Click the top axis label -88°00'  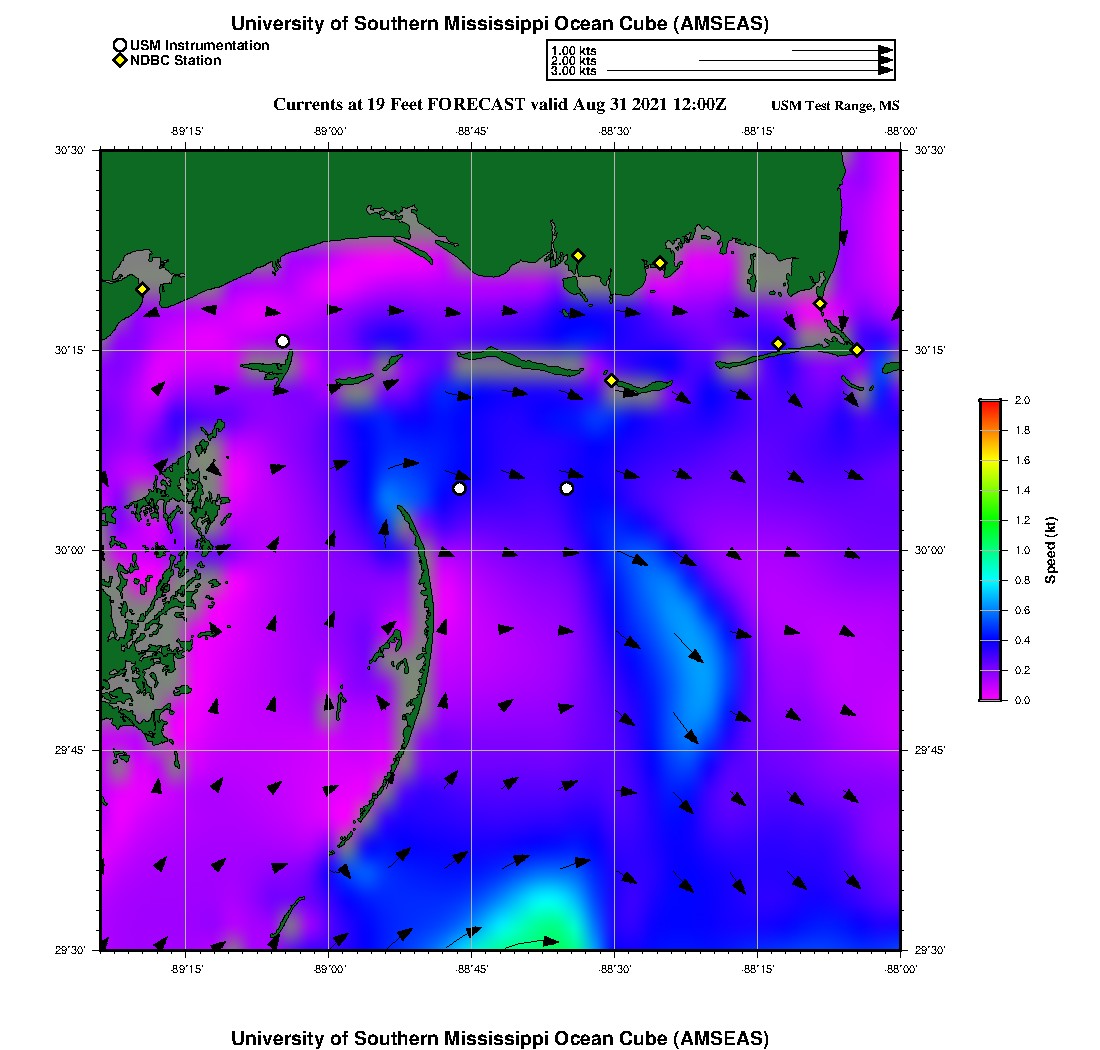[901, 131]
